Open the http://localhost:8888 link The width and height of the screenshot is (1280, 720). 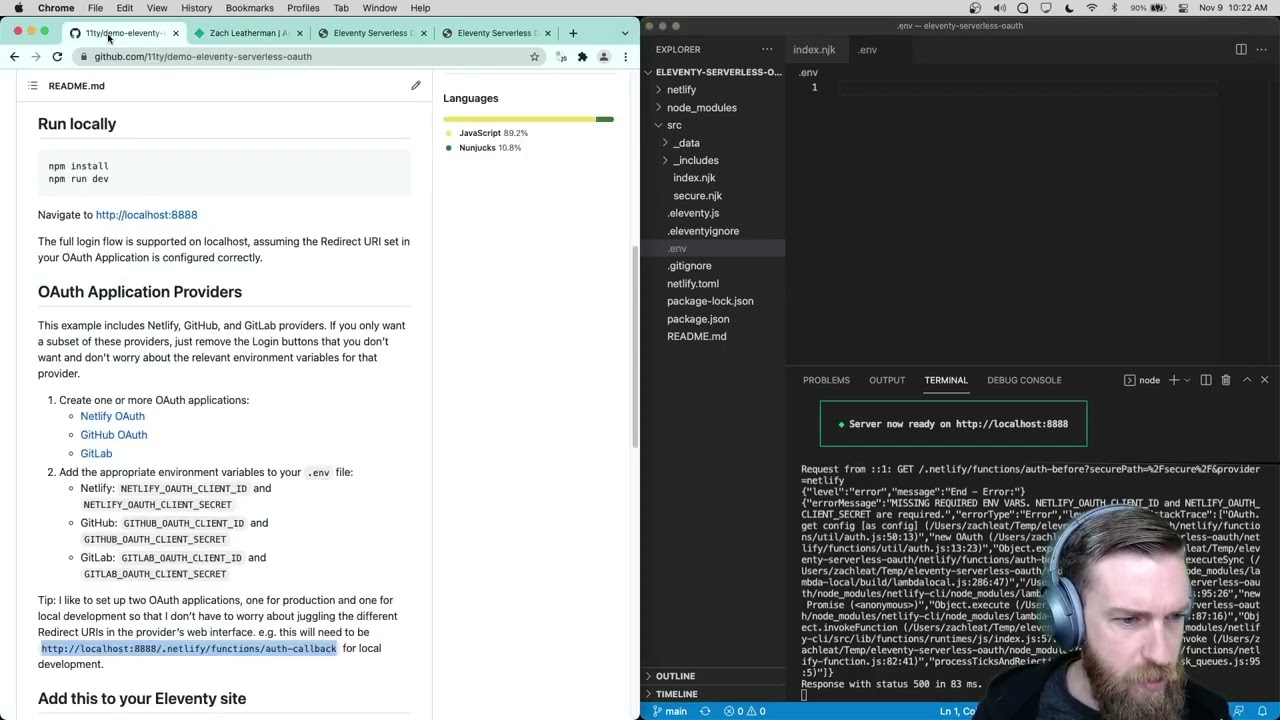coord(146,215)
